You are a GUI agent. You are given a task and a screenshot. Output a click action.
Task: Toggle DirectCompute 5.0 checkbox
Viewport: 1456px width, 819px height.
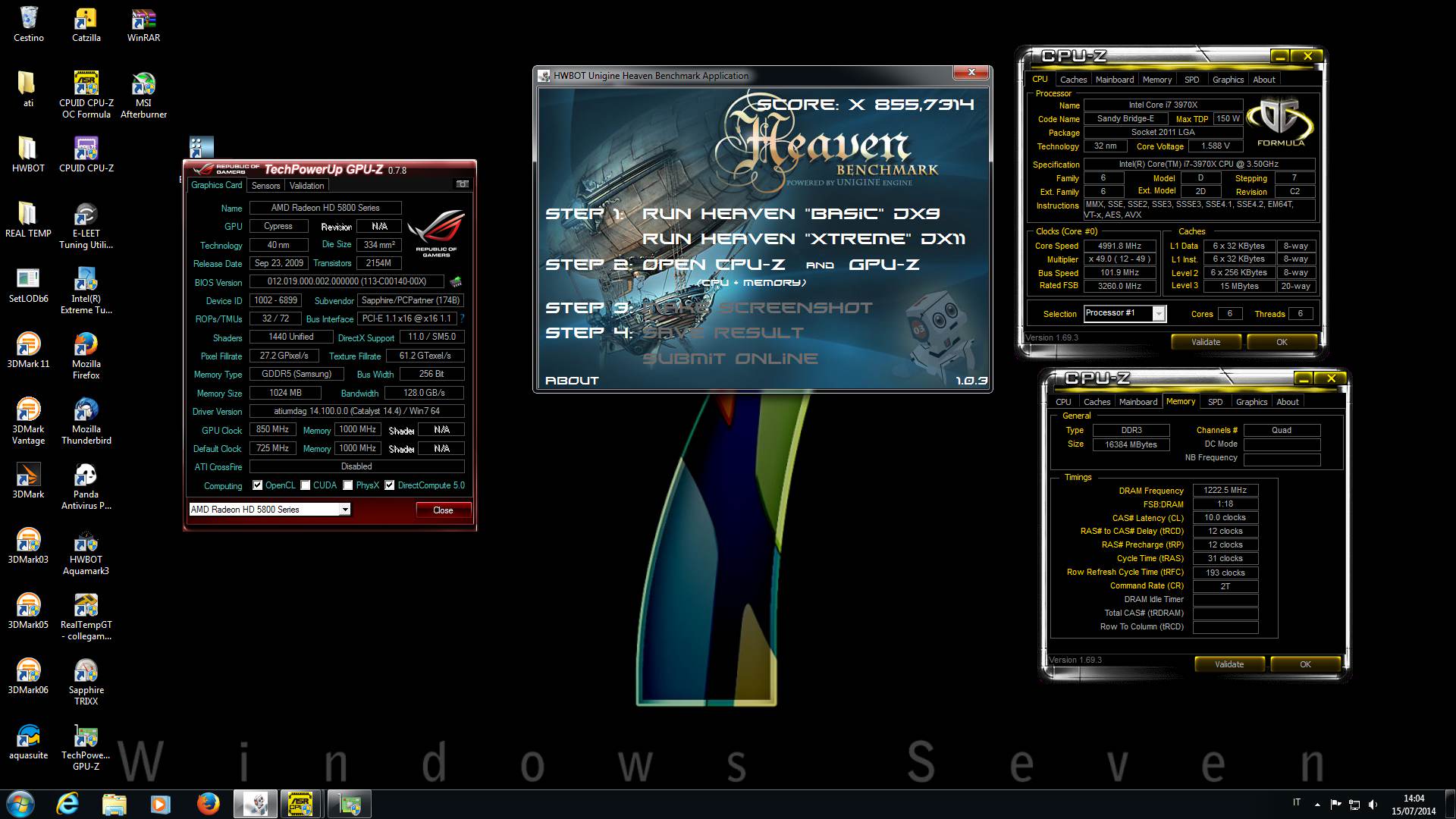(390, 485)
